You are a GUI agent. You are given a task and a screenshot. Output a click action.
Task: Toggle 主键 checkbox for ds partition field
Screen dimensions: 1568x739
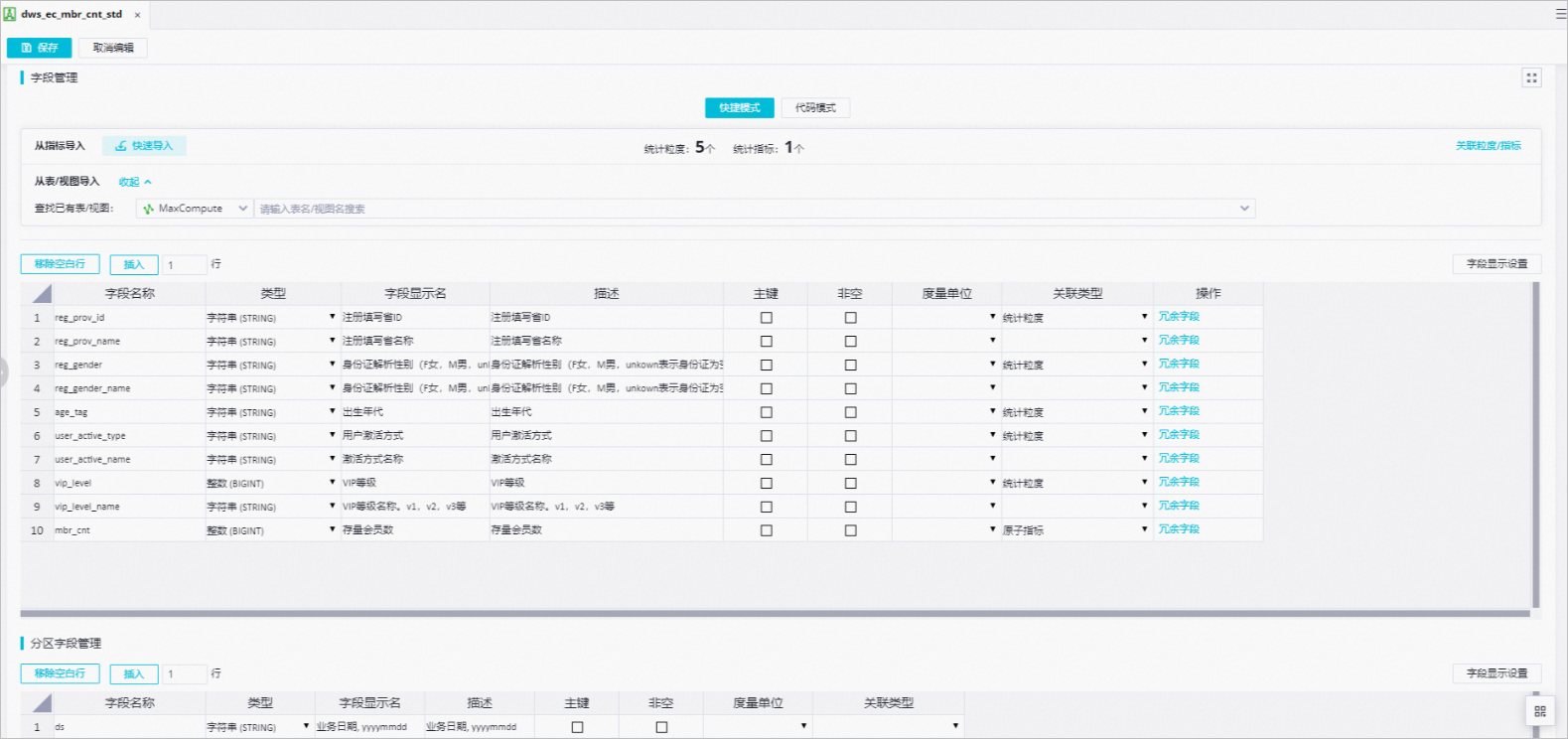pyautogui.click(x=577, y=727)
